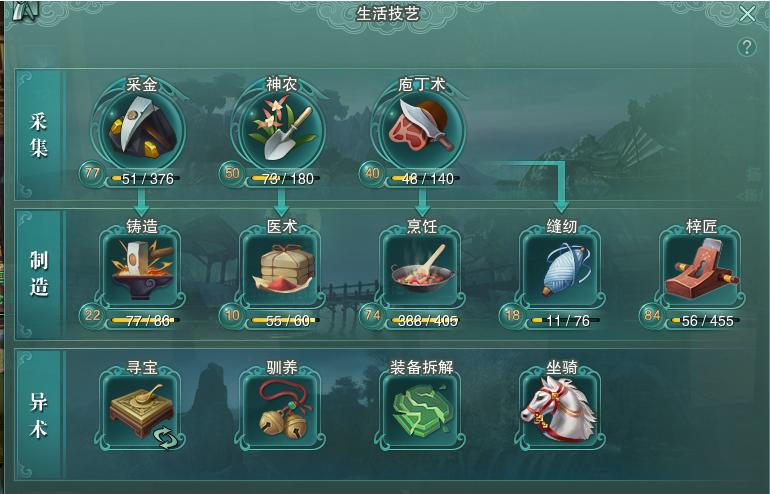Select the 缝纫 sewing thread icon
Screen dimensions: 770x494
[562, 270]
